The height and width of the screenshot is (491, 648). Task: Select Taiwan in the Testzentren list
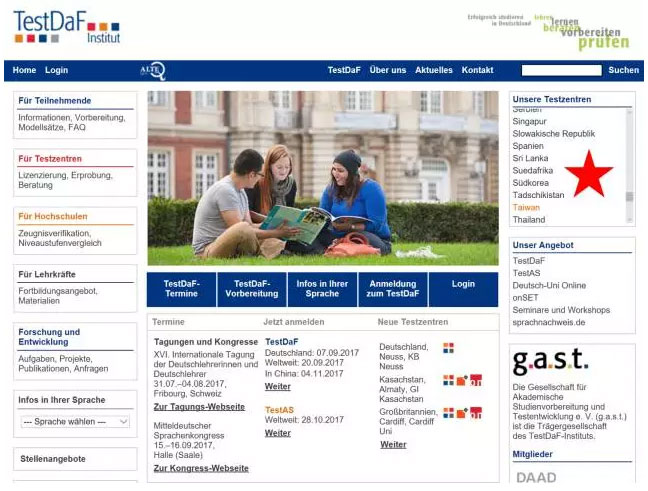[526, 207]
